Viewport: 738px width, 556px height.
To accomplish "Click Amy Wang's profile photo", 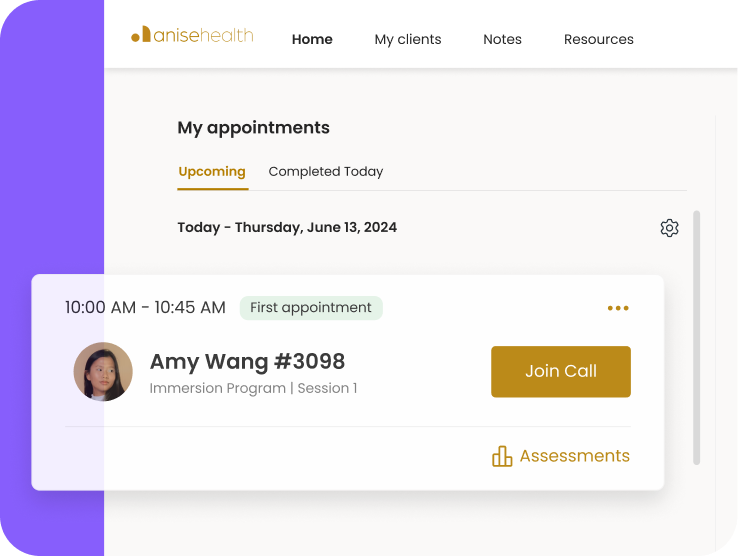I will [103, 371].
